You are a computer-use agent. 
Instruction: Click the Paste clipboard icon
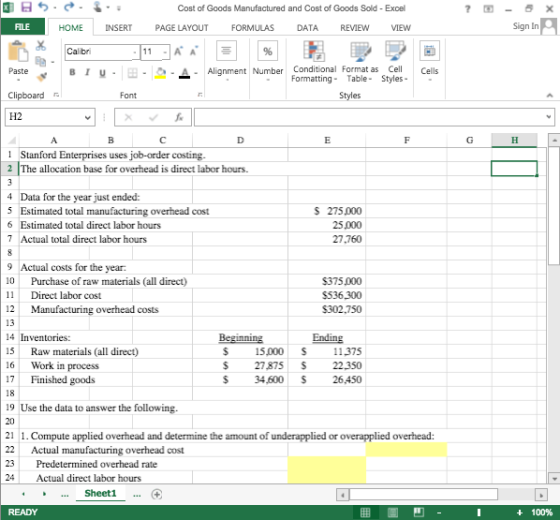tap(18, 52)
